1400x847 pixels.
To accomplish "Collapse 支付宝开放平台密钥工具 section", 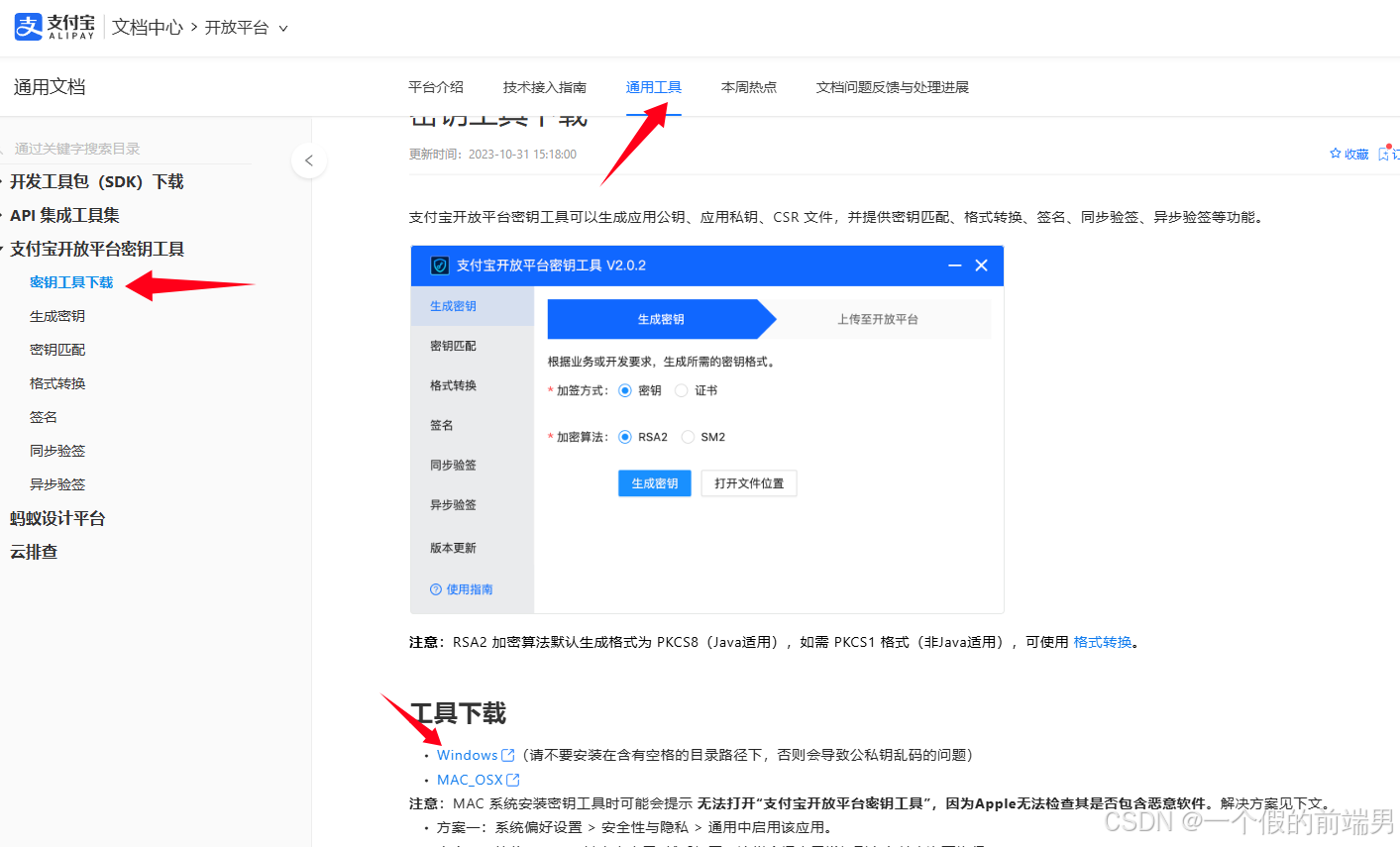I will (96, 249).
